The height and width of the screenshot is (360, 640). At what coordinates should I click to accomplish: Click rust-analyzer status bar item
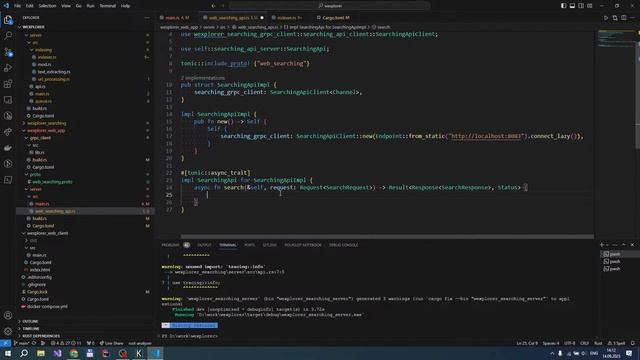point(140,343)
